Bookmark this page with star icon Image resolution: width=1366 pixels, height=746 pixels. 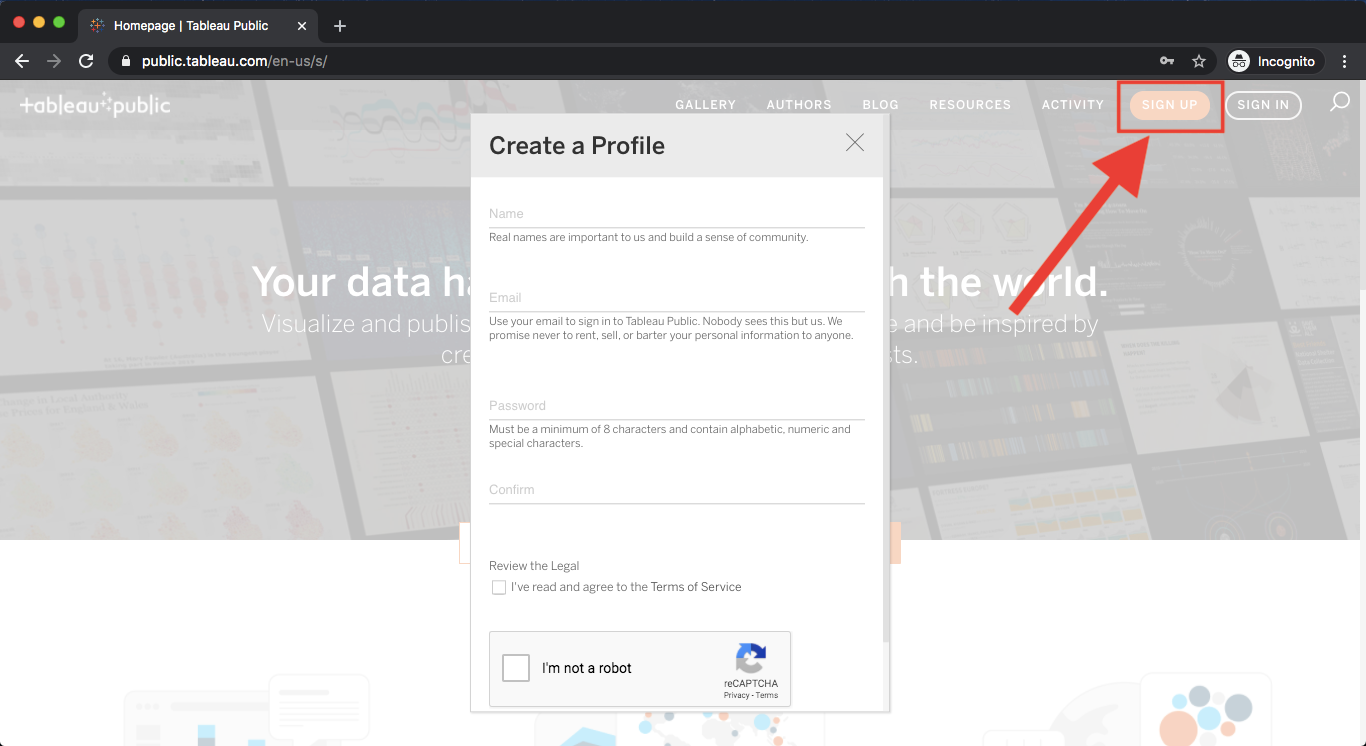pyautogui.click(x=1199, y=61)
